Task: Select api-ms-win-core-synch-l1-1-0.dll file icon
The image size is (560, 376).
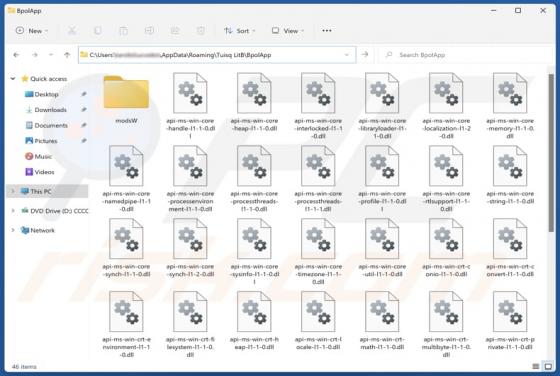Action: click(126, 239)
